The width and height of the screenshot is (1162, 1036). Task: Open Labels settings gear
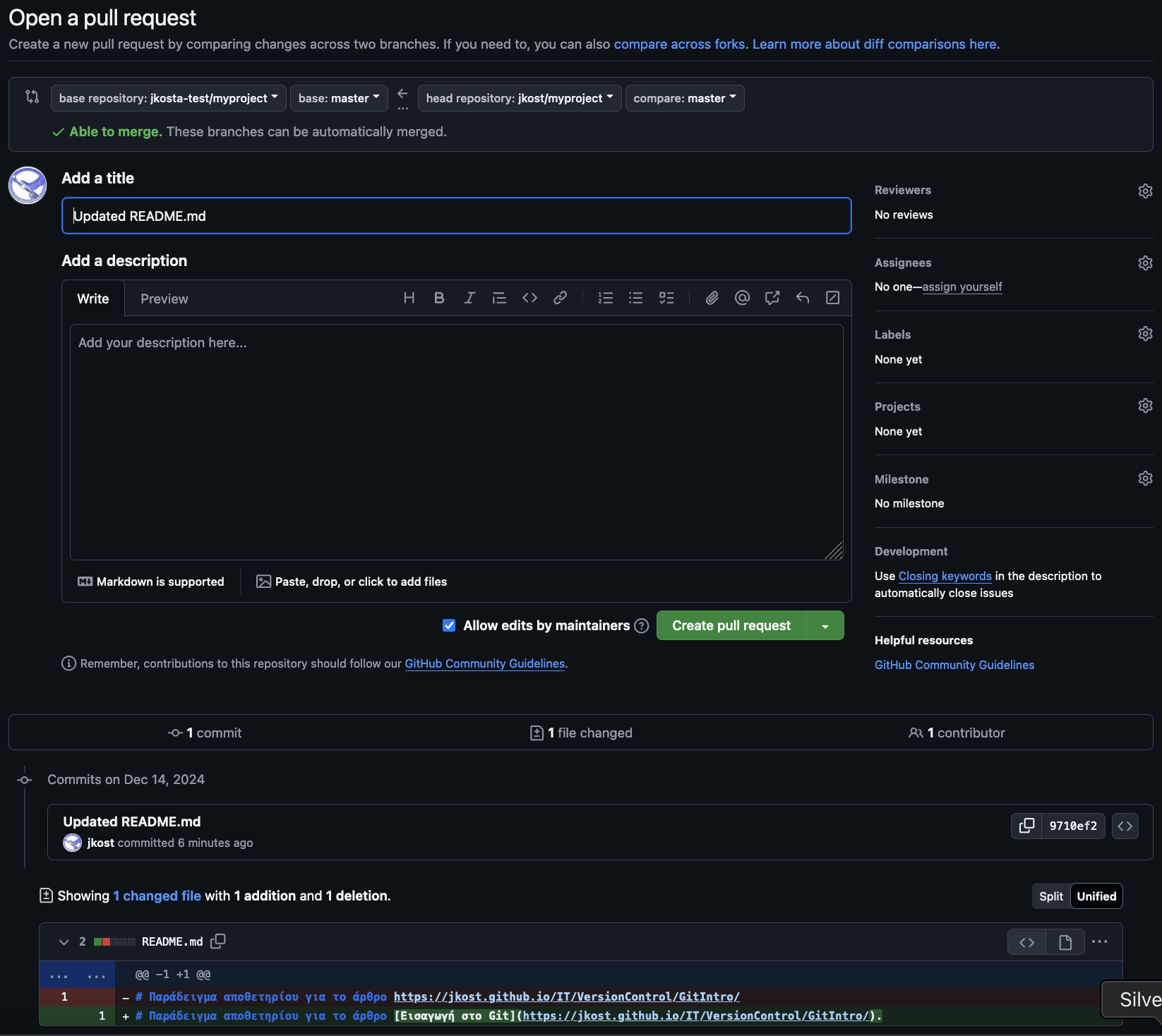1145,334
